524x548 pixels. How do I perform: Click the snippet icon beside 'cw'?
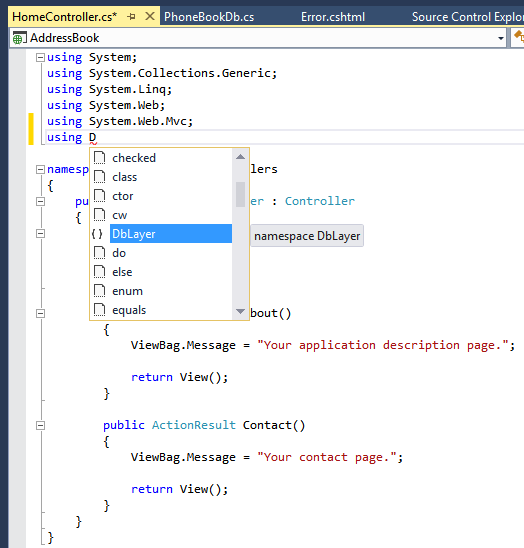tap(99, 215)
